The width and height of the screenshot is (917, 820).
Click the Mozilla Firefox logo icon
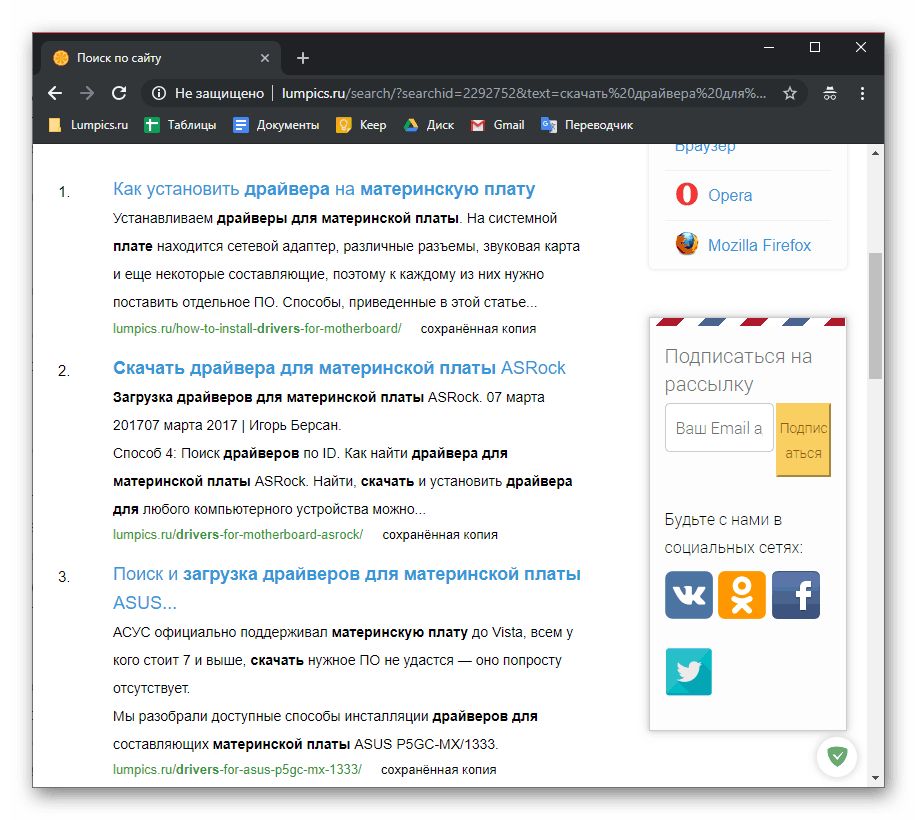pos(687,244)
